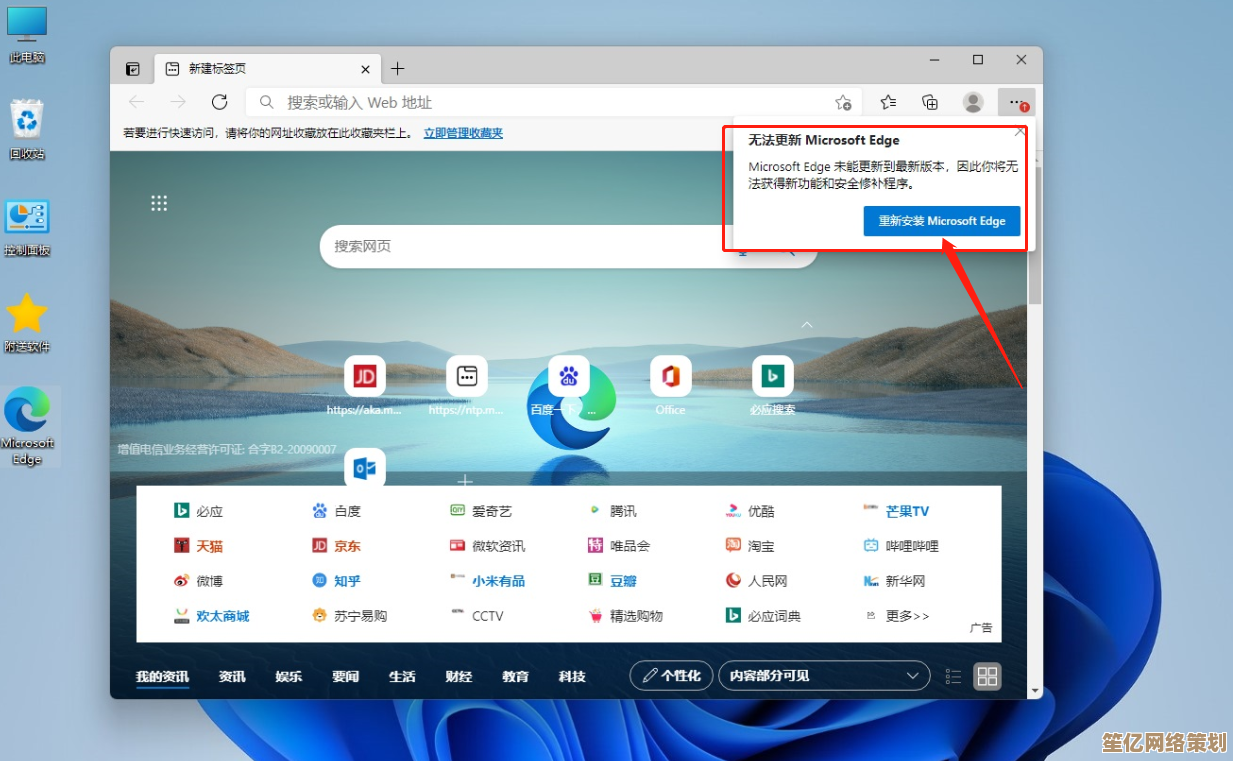
Task: Open the tab actions menu icon
Action: pyautogui.click(x=132, y=69)
